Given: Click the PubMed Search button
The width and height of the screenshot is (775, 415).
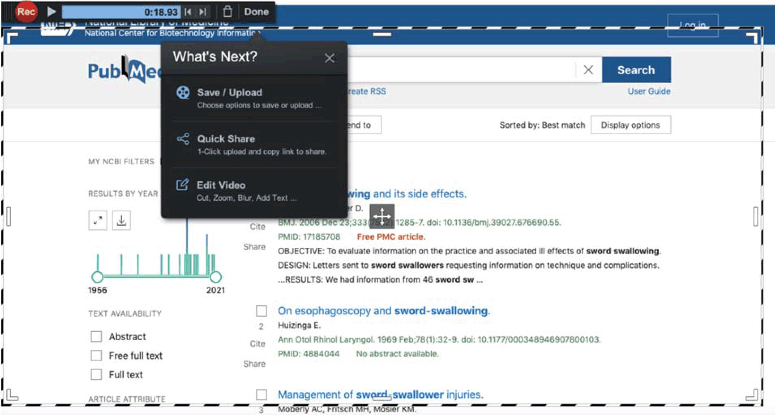Looking at the screenshot, I should tap(636, 70).
